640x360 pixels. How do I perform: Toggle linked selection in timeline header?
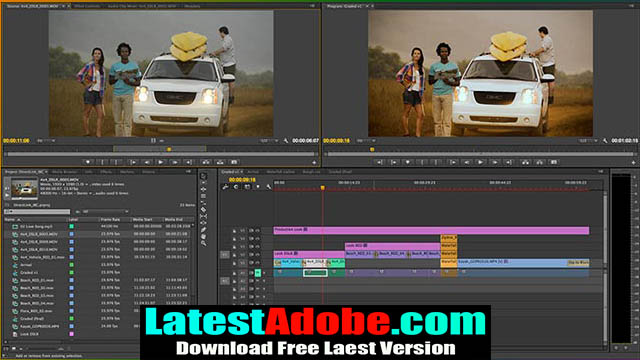[247, 187]
